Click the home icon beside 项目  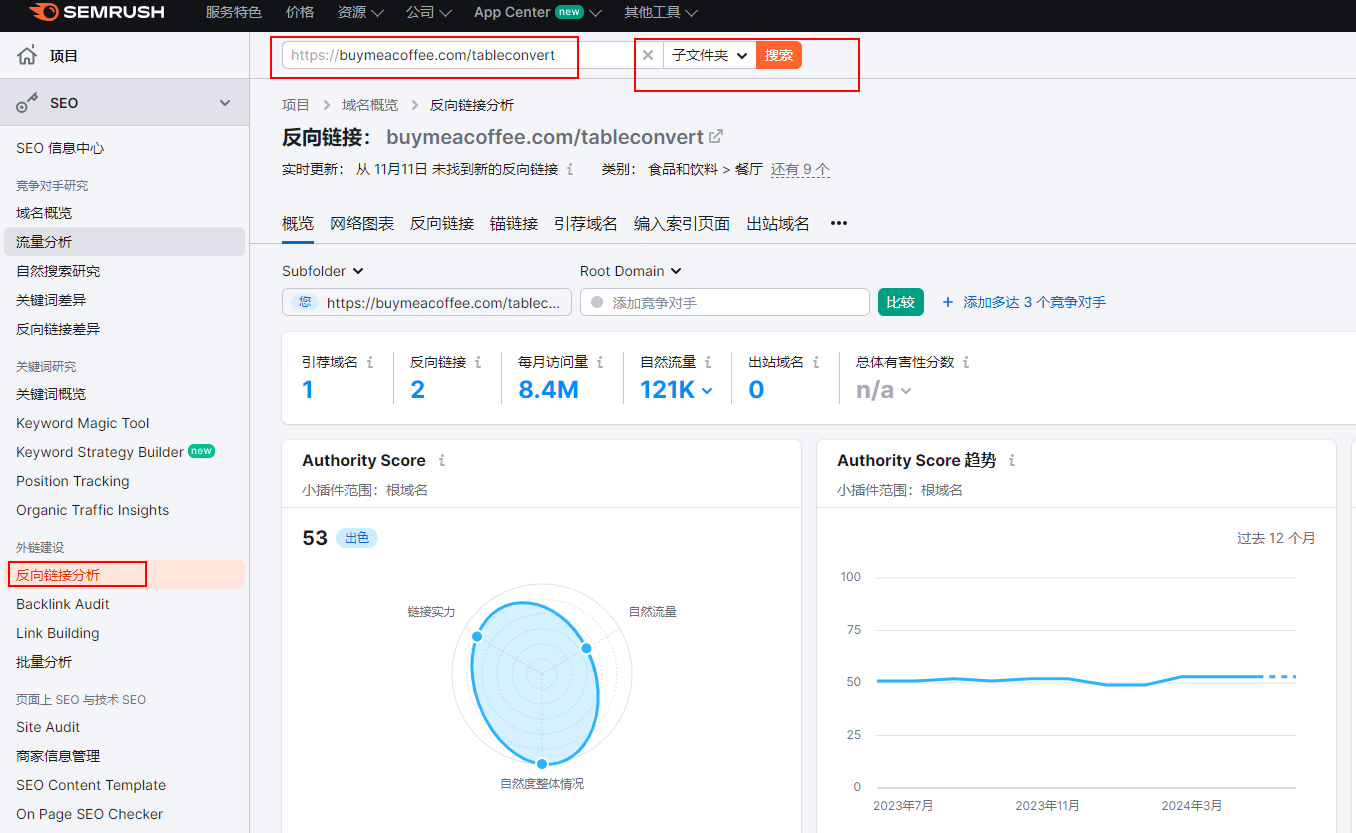27,56
